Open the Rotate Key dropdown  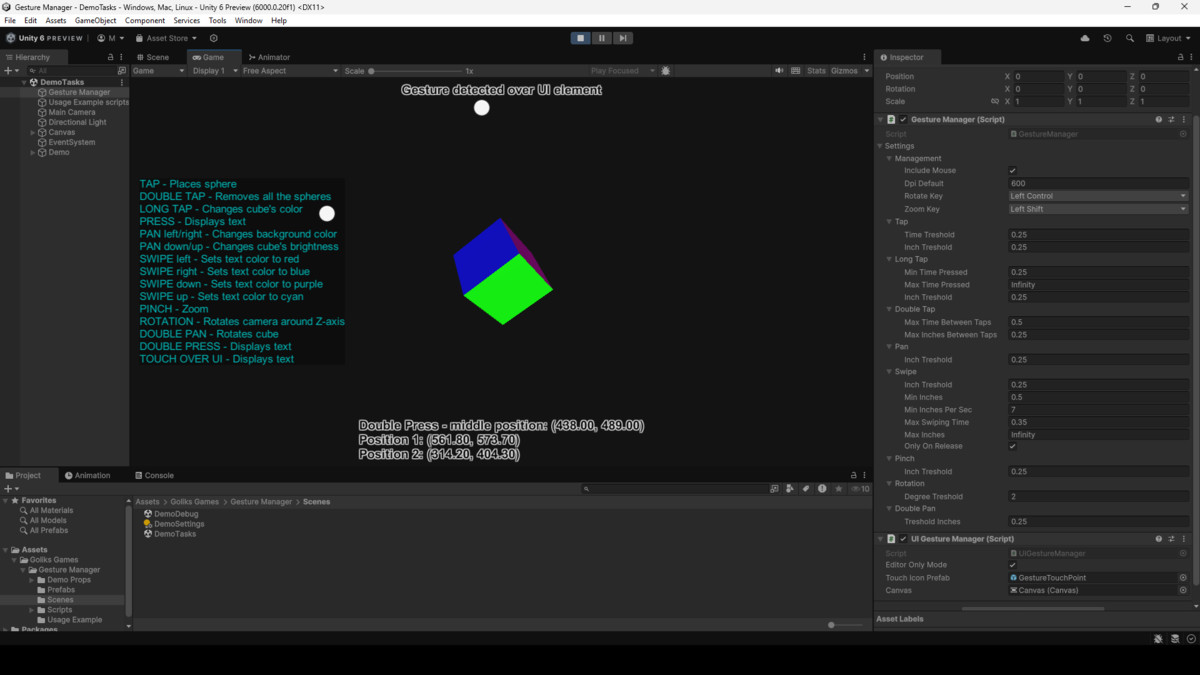coord(1097,196)
